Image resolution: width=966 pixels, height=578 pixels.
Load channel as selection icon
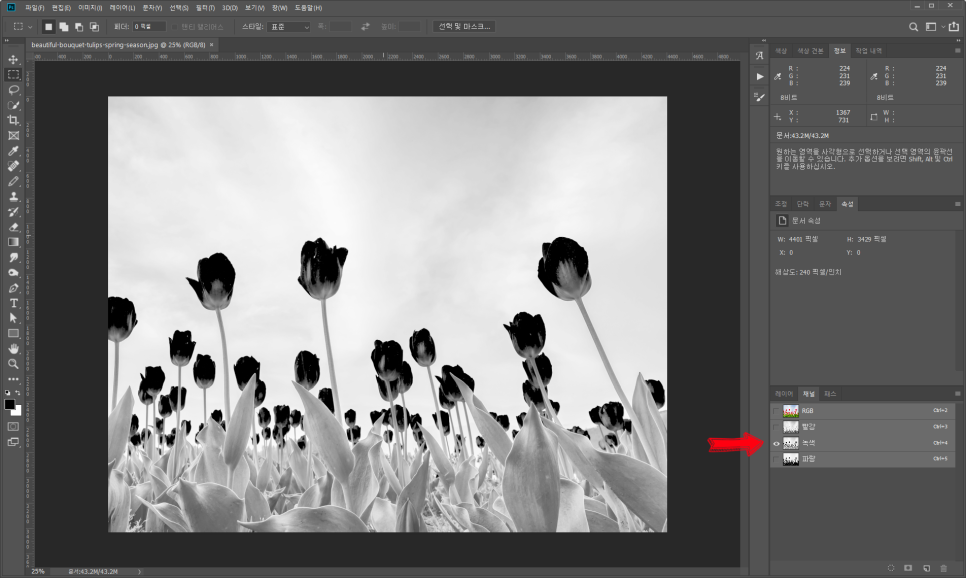[x=891, y=568]
